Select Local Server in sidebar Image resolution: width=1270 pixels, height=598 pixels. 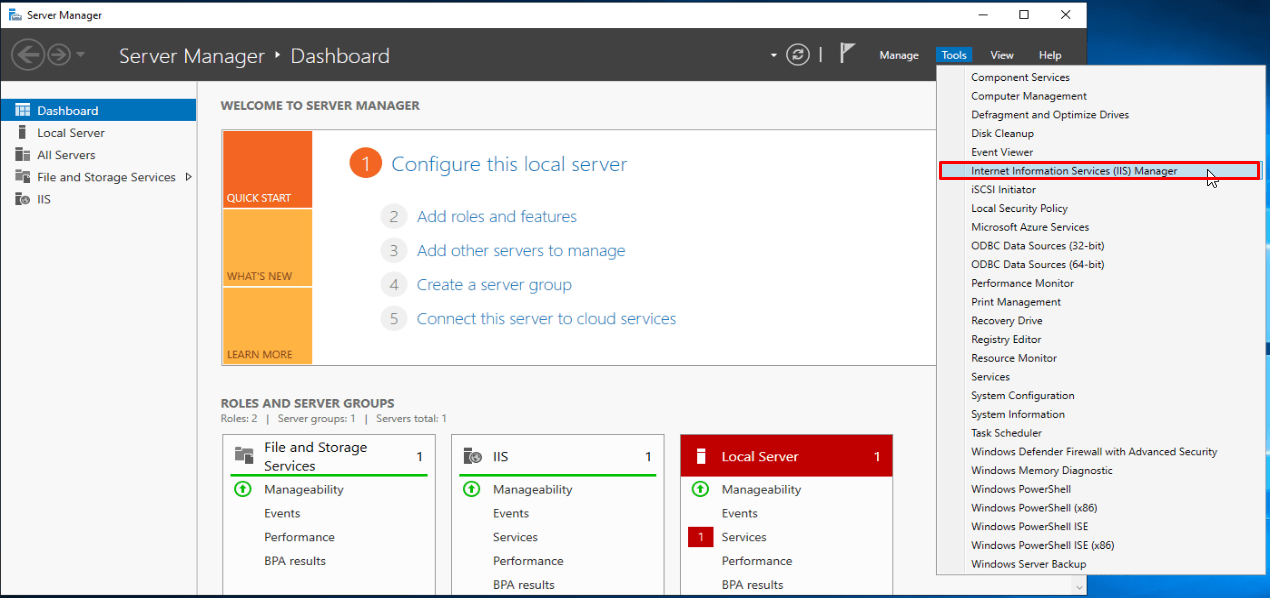click(70, 133)
